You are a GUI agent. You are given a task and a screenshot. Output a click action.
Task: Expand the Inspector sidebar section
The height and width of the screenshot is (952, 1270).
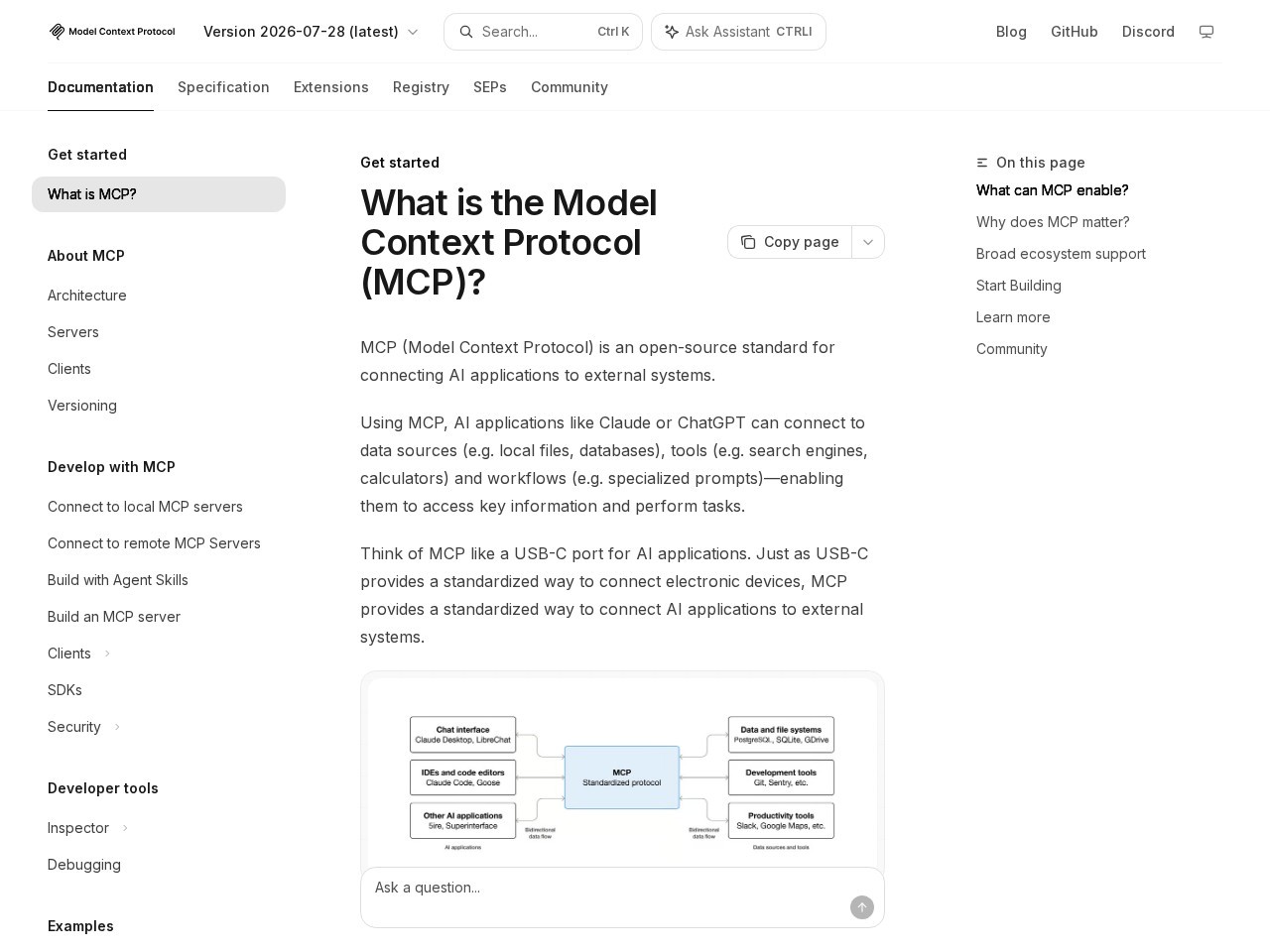pyautogui.click(x=125, y=828)
